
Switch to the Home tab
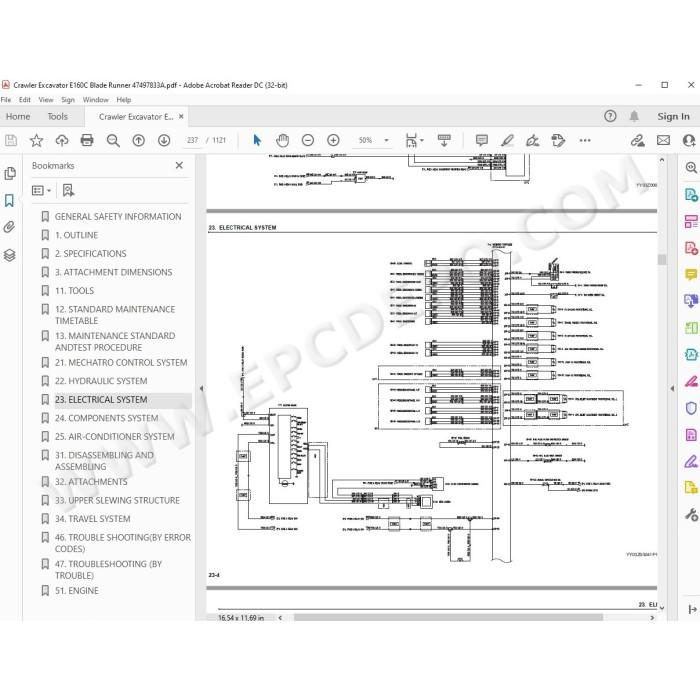(x=18, y=117)
